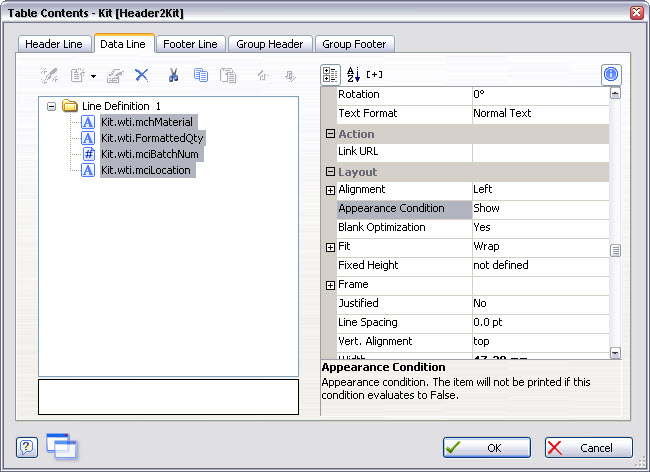Switch to the Footer Line tab
Image resolution: width=650 pixels, height=472 pixels.
click(x=190, y=44)
